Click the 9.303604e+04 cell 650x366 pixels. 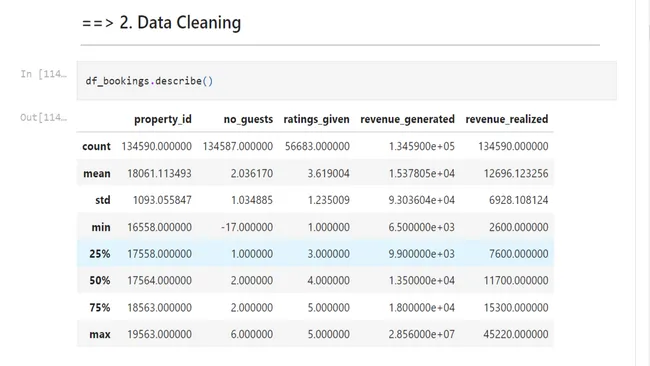point(422,200)
